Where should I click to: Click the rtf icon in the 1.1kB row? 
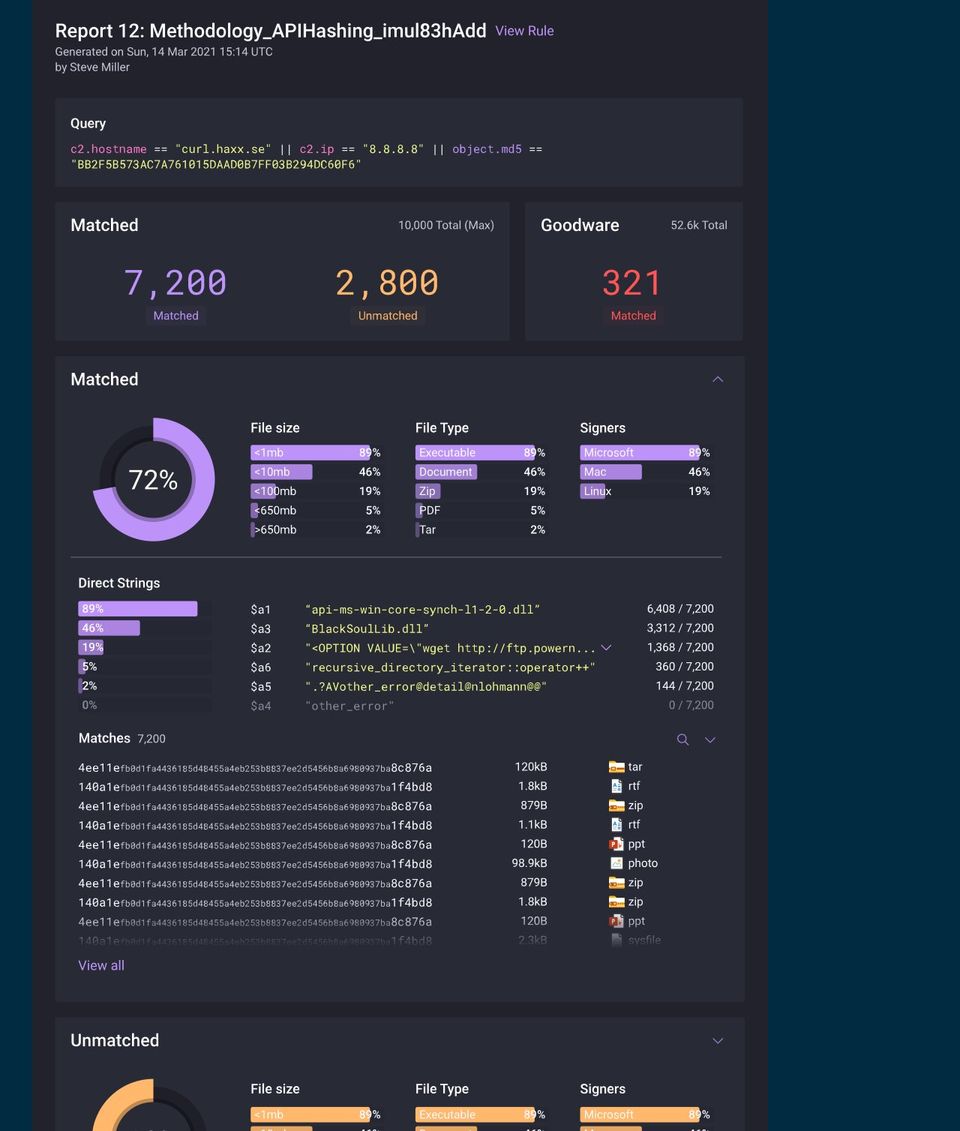(x=616, y=824)
